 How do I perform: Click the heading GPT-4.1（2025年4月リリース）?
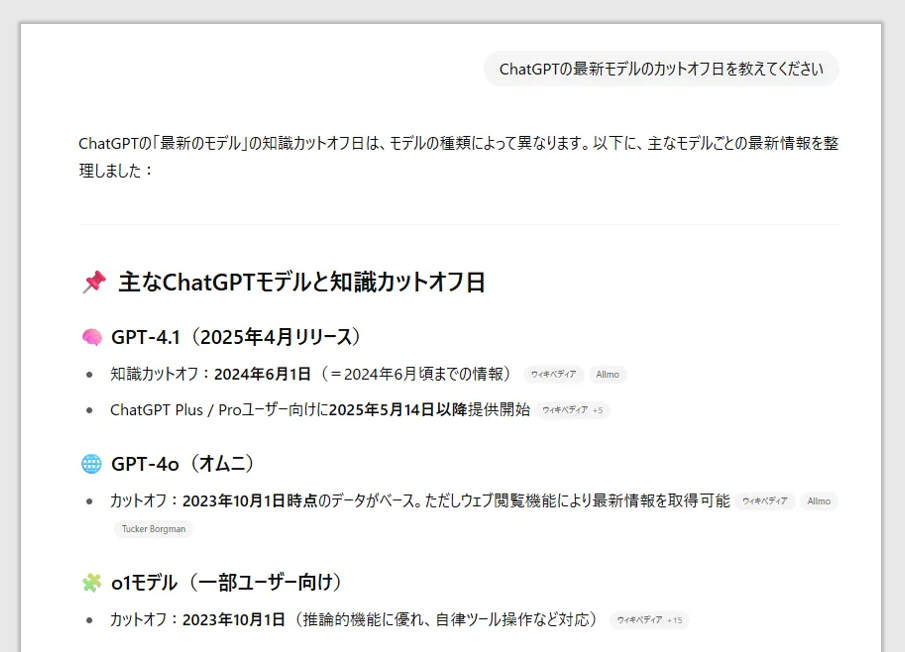(237, 337)
